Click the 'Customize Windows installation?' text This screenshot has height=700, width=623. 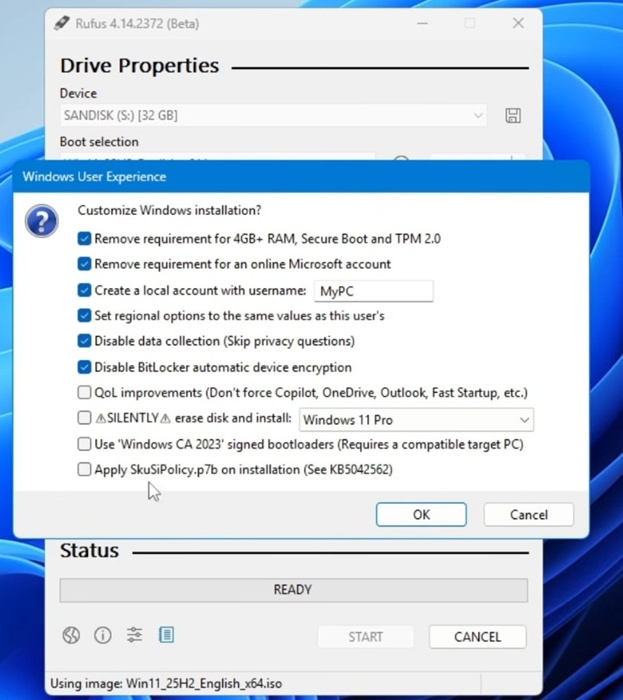pos(170,210)
